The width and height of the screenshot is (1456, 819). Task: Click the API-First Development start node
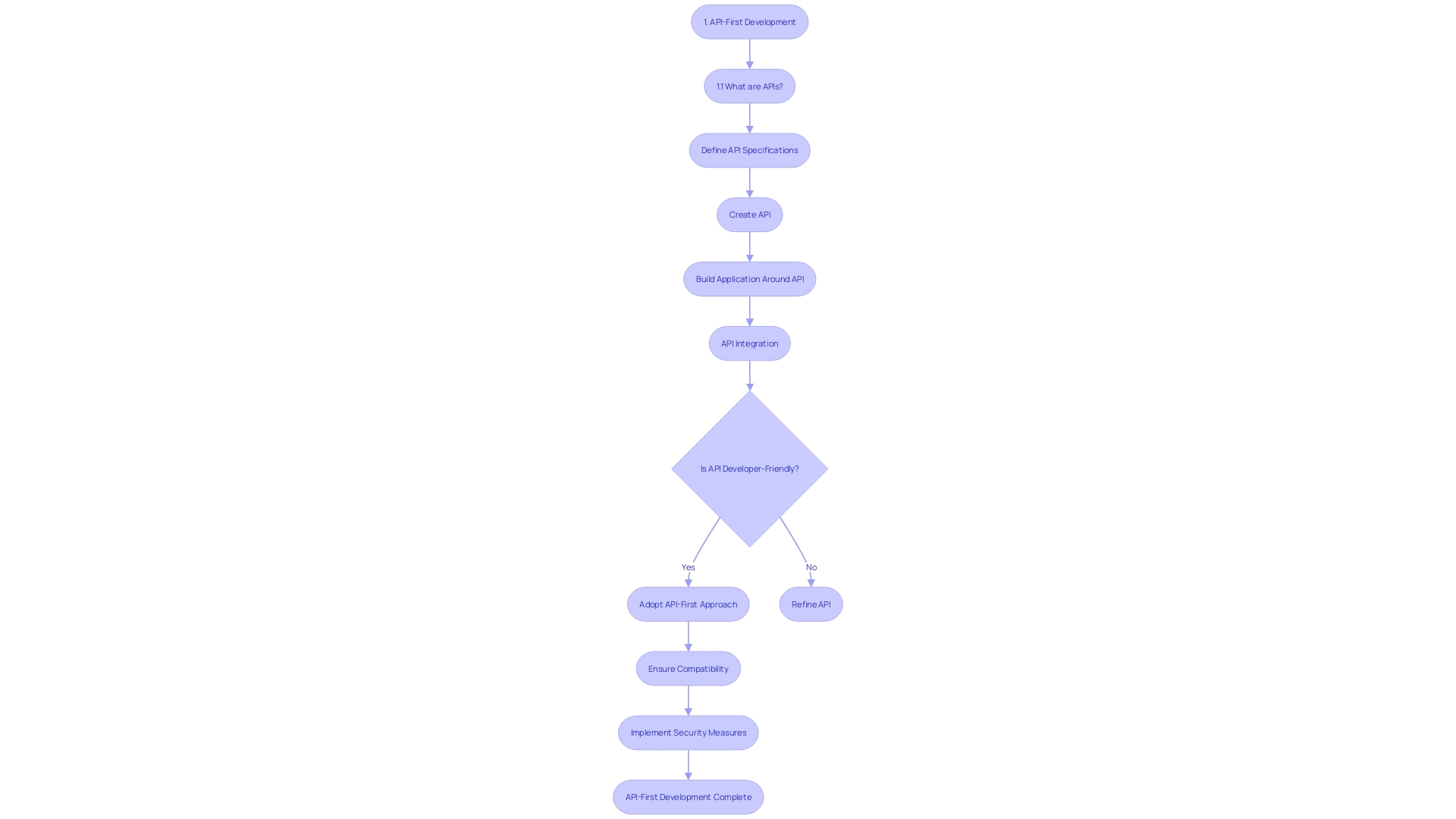[x=749, y=21]
